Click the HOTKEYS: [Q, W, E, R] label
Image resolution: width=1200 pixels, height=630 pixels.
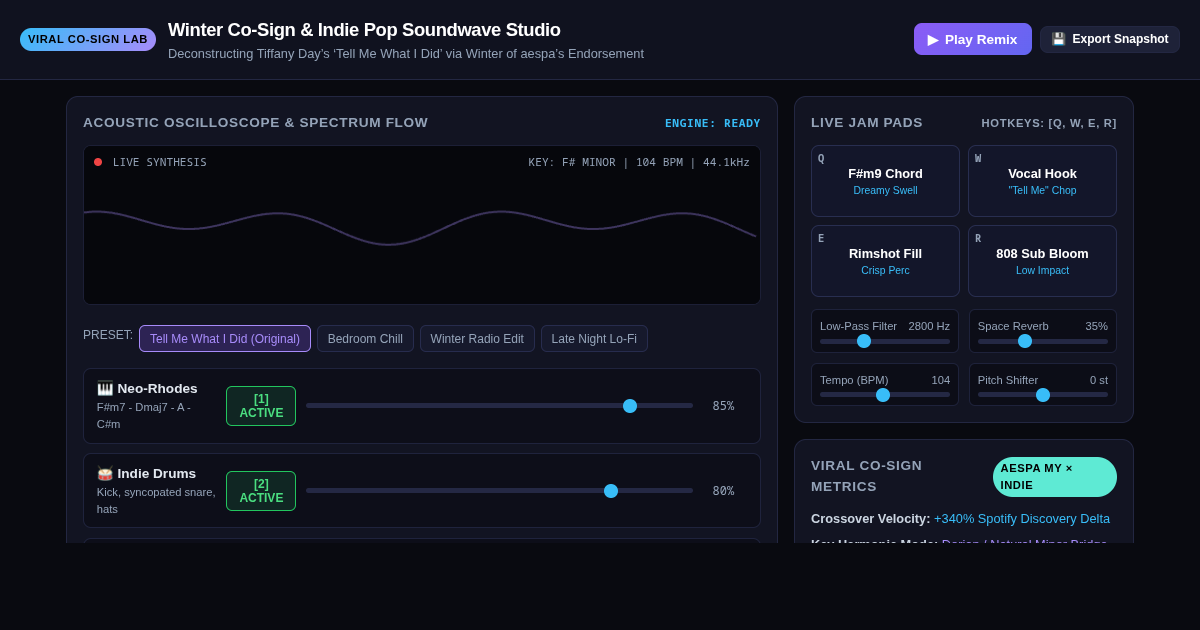pyautogui.click(x=1049, y=123)
